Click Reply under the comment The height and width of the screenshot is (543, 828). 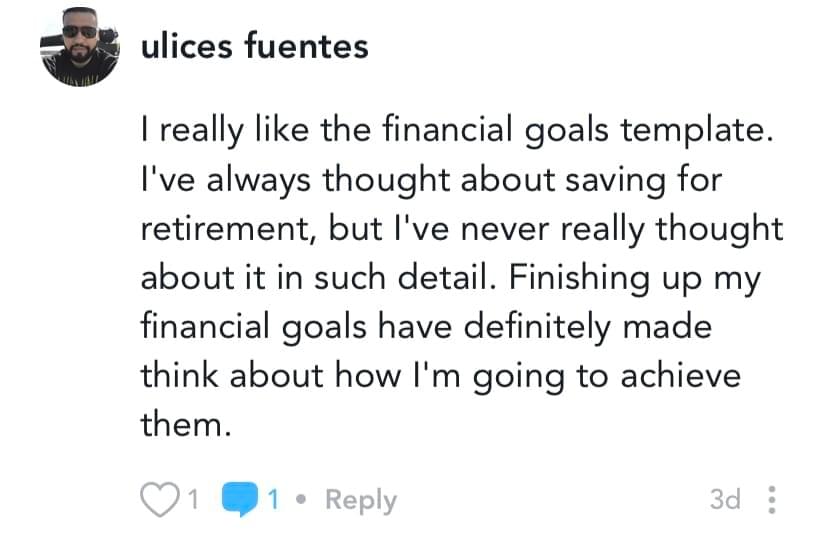pos(361,500)
